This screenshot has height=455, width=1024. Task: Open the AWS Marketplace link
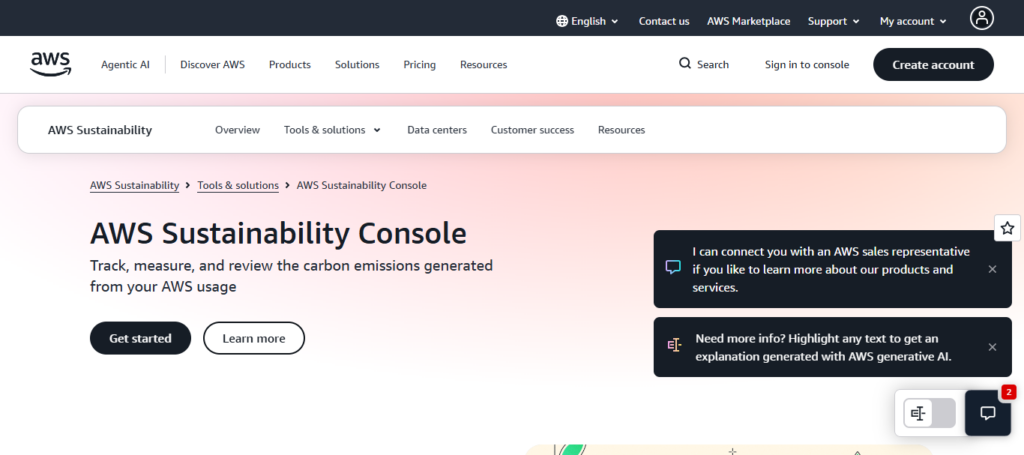tap(748, 21)
